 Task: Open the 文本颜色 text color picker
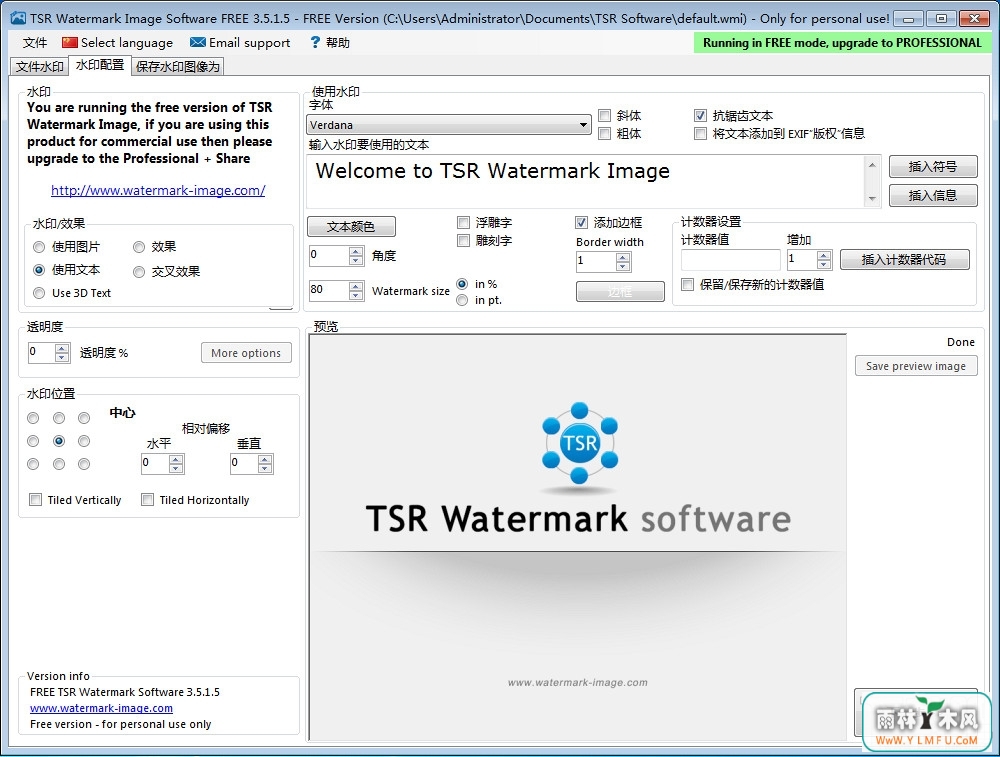pos(351,226)
